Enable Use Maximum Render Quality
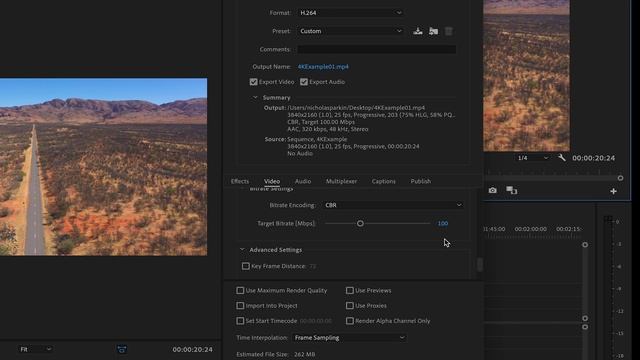Viewport: 640px width, 360px height. [x=240, y=291]
